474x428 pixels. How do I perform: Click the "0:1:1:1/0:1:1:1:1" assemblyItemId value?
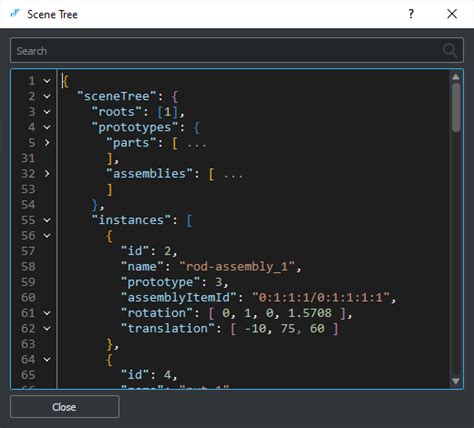(x=321, y=297)
